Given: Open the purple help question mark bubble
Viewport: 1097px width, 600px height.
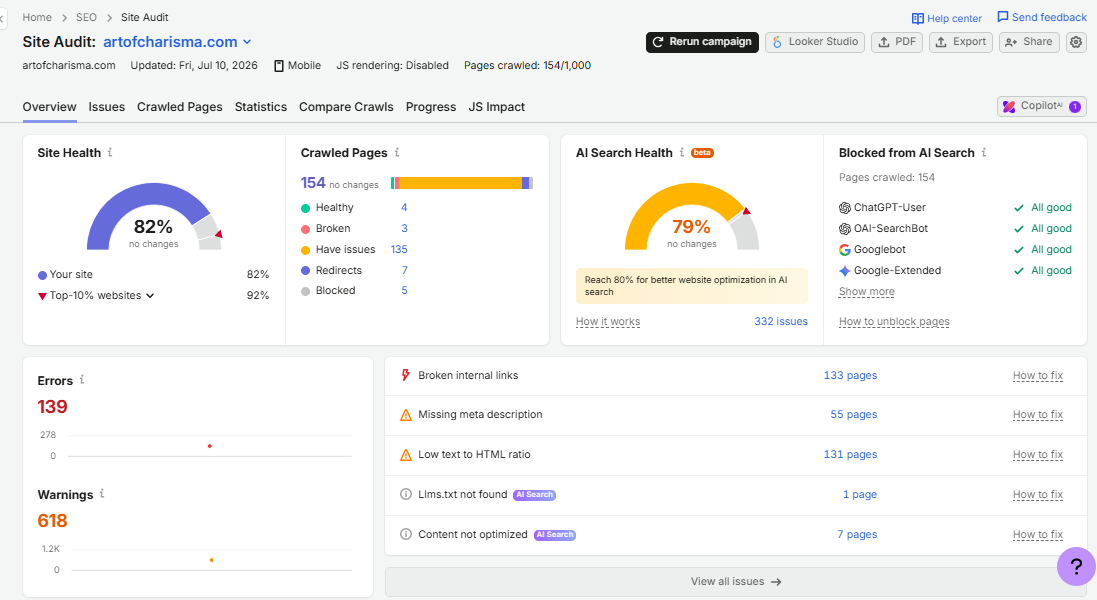Looking at the screenshot, I should [1076, 566].
